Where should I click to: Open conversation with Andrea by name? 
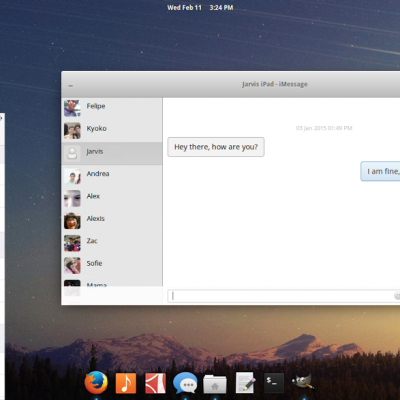(x=98, y=173)
